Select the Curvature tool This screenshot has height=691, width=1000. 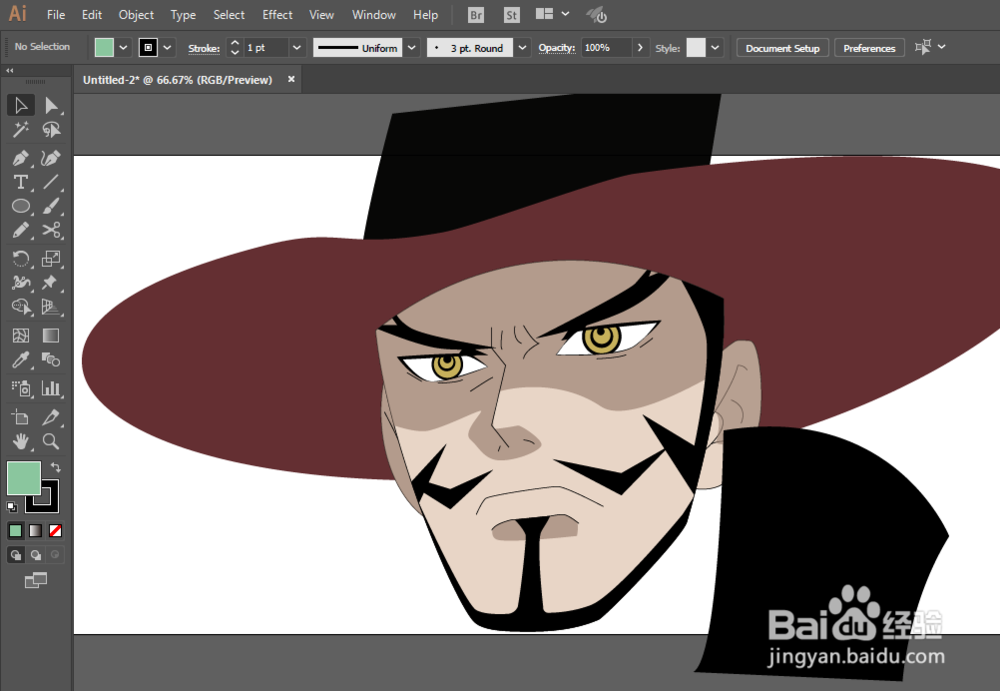(x=51, y=158)
